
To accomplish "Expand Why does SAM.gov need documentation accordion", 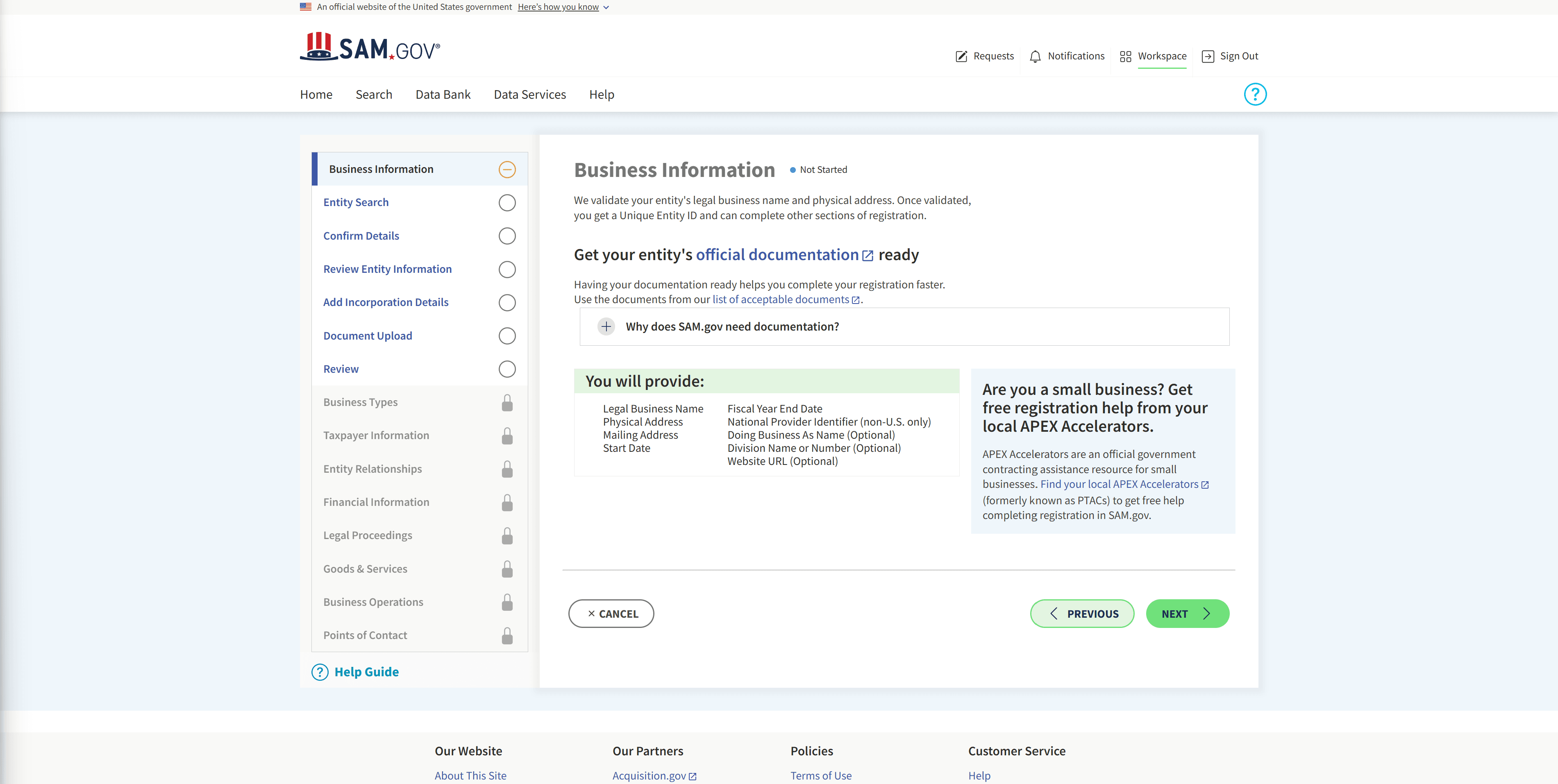I will [x=904, y=326].
